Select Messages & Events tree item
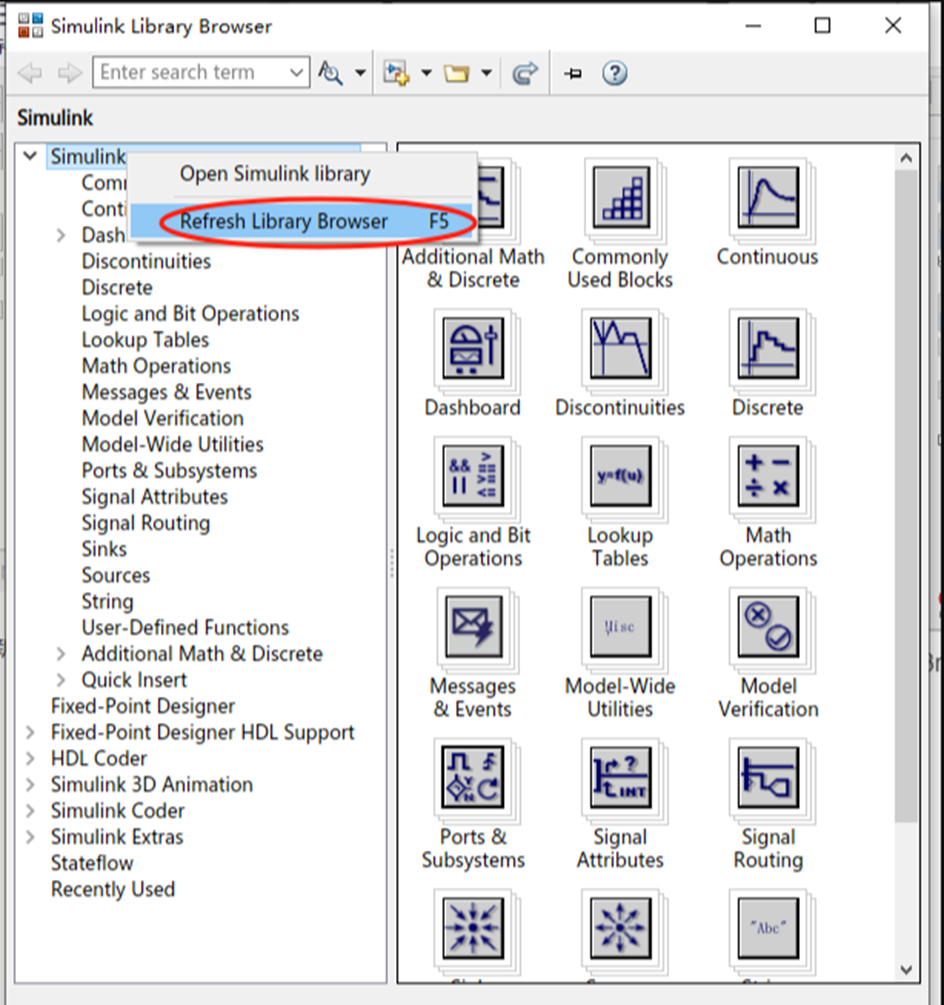This screenshot has height=1005, width=944. coord(167,392)
